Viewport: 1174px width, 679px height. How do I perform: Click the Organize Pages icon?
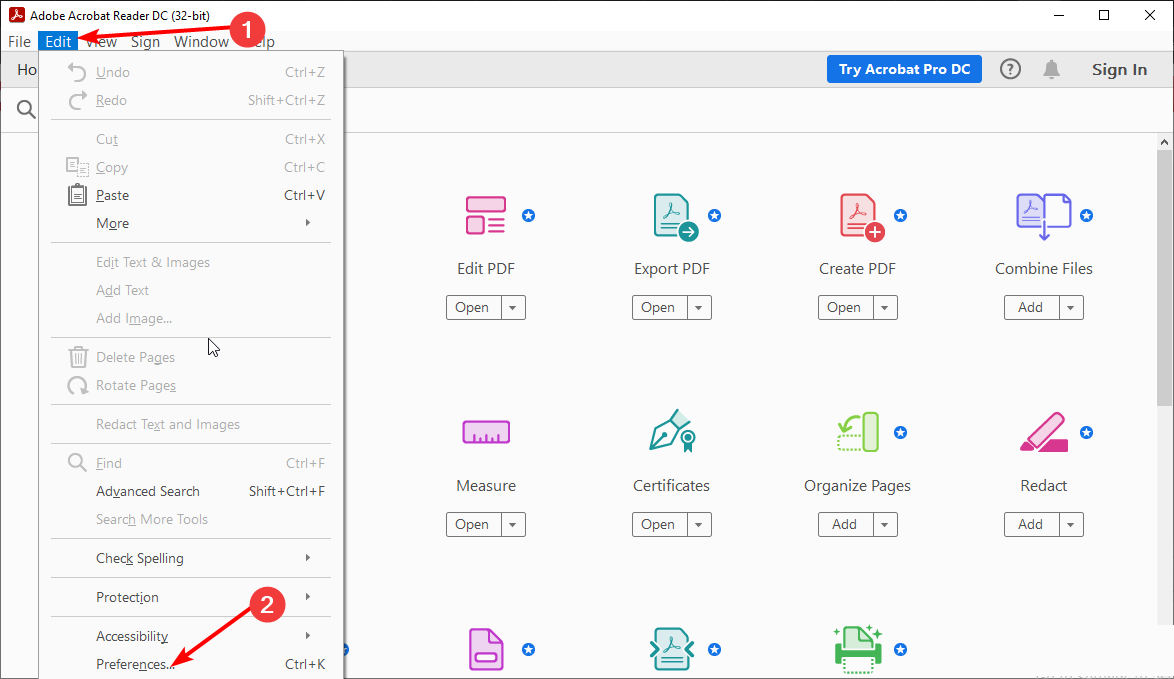(857, 432)
